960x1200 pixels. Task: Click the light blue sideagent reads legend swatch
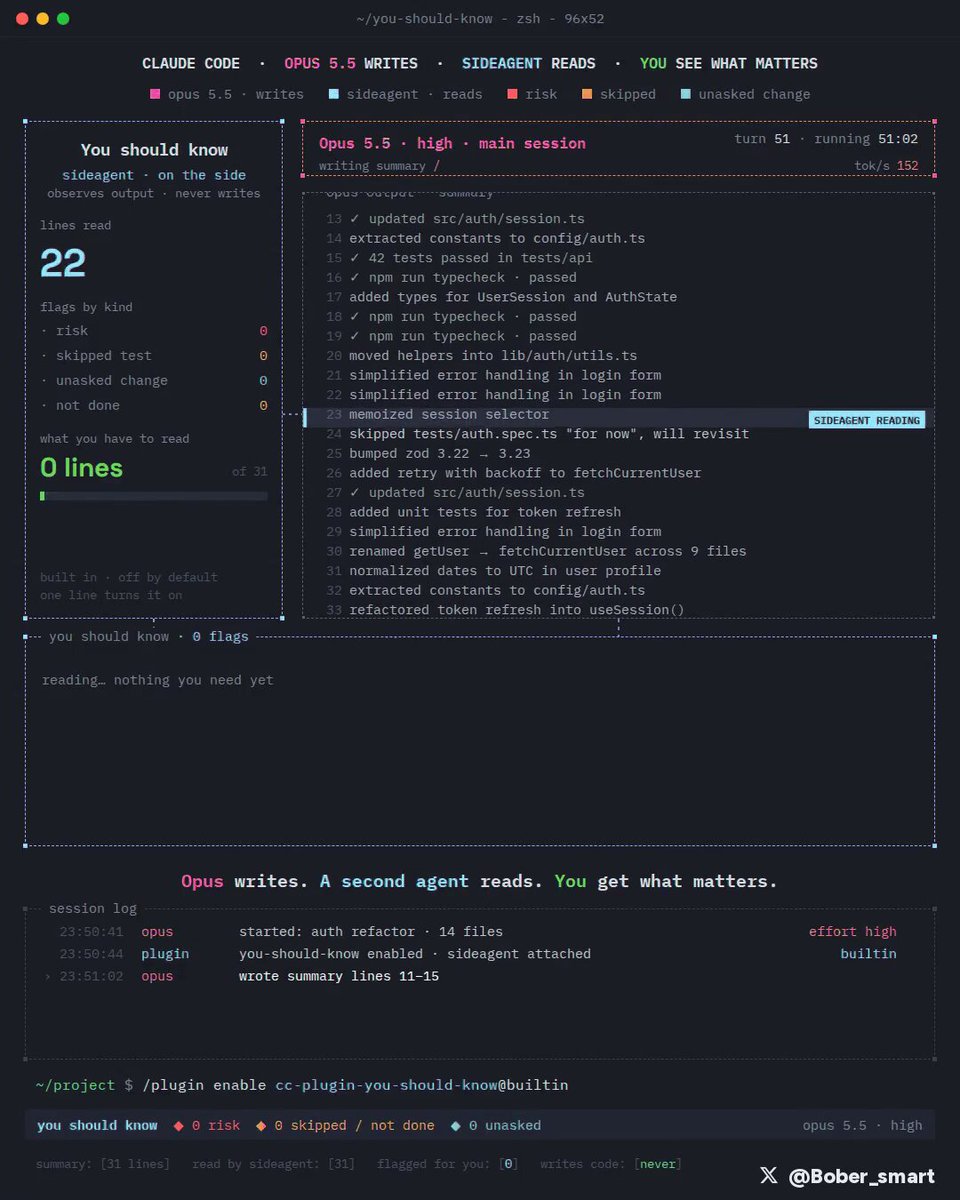(334, 94)
